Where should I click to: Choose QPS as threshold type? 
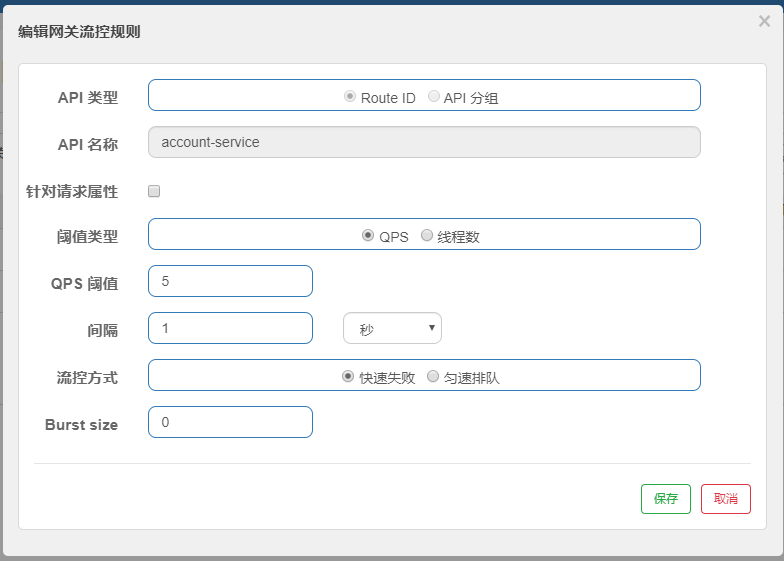pos(368,235)
